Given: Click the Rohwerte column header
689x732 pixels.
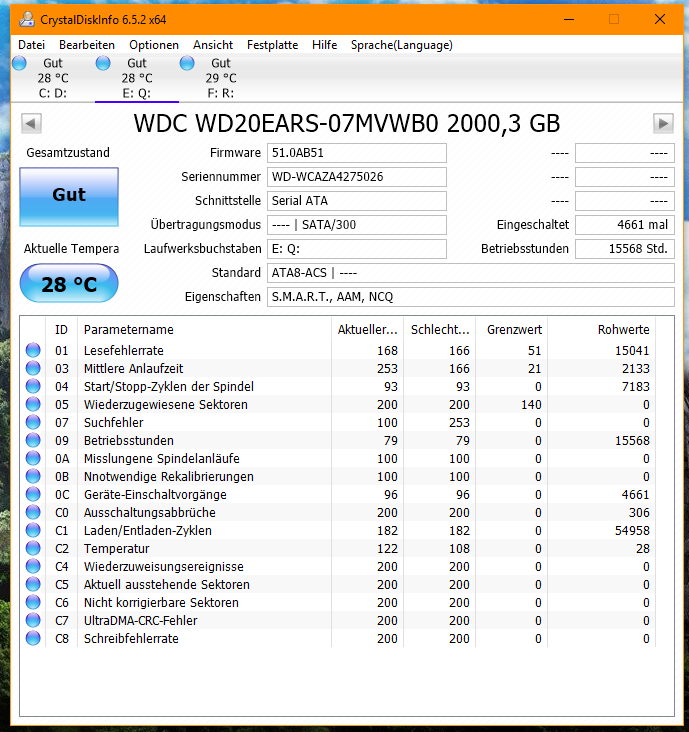Looking at the screenshot, I should [x=602, y=330].
